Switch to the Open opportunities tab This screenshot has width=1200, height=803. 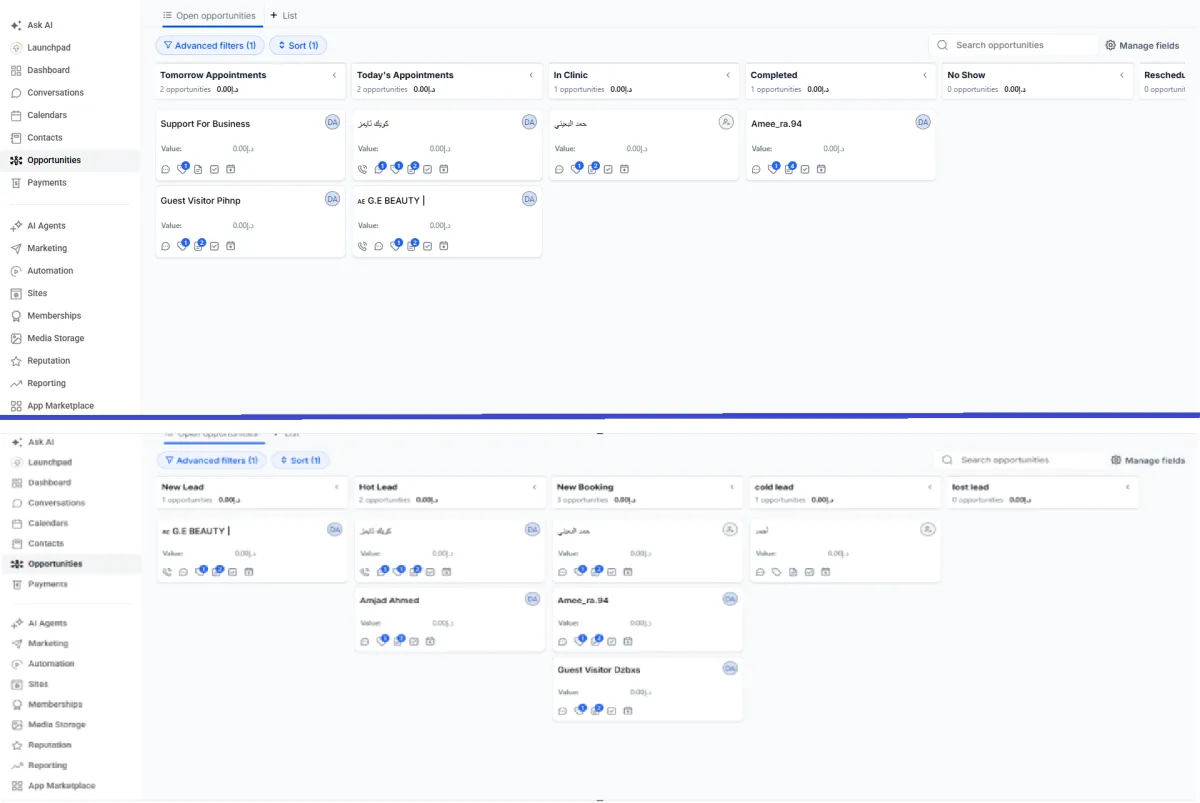[209, 16]
